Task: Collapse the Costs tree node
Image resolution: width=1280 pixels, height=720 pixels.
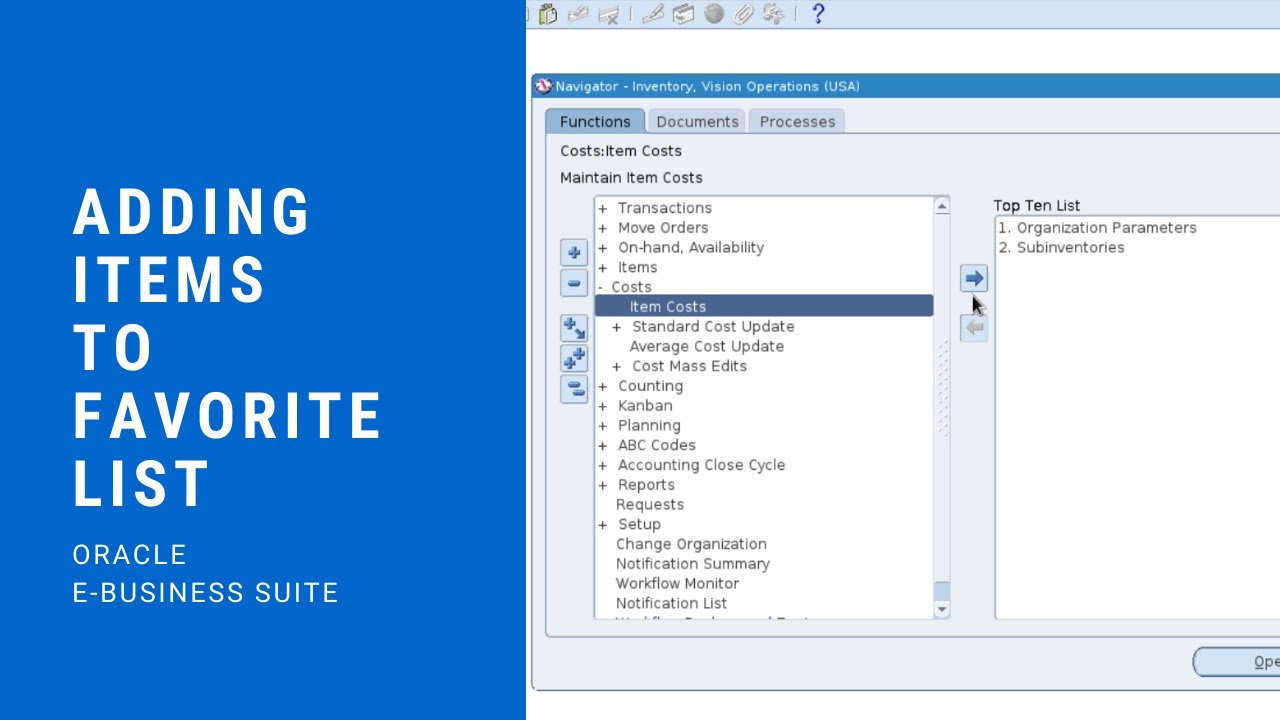Action: point(601,287)
